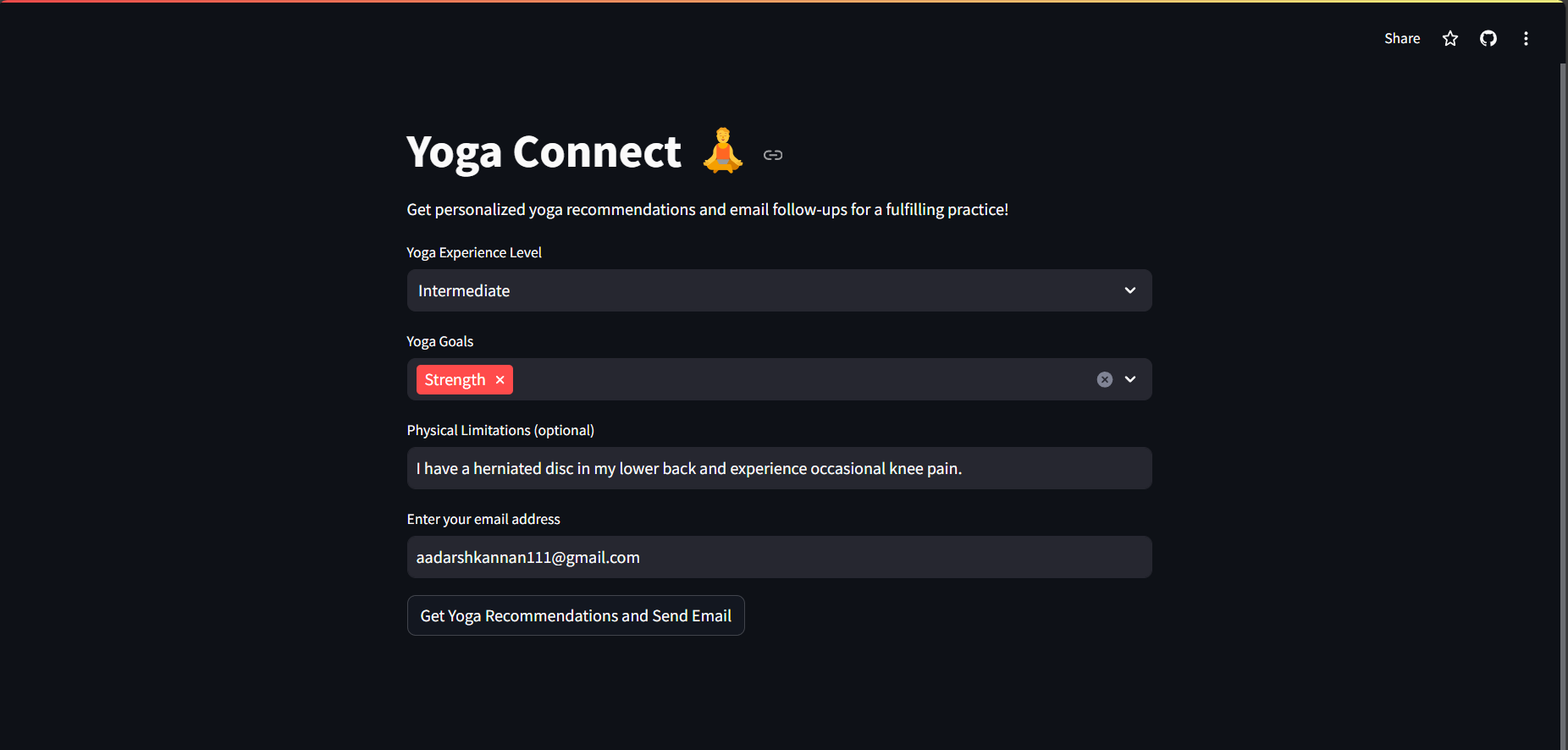This screenshot has height=750, width=1568.
Task: Click the Share menu item
Action: pyautogui.click(x=1402, y=38)
